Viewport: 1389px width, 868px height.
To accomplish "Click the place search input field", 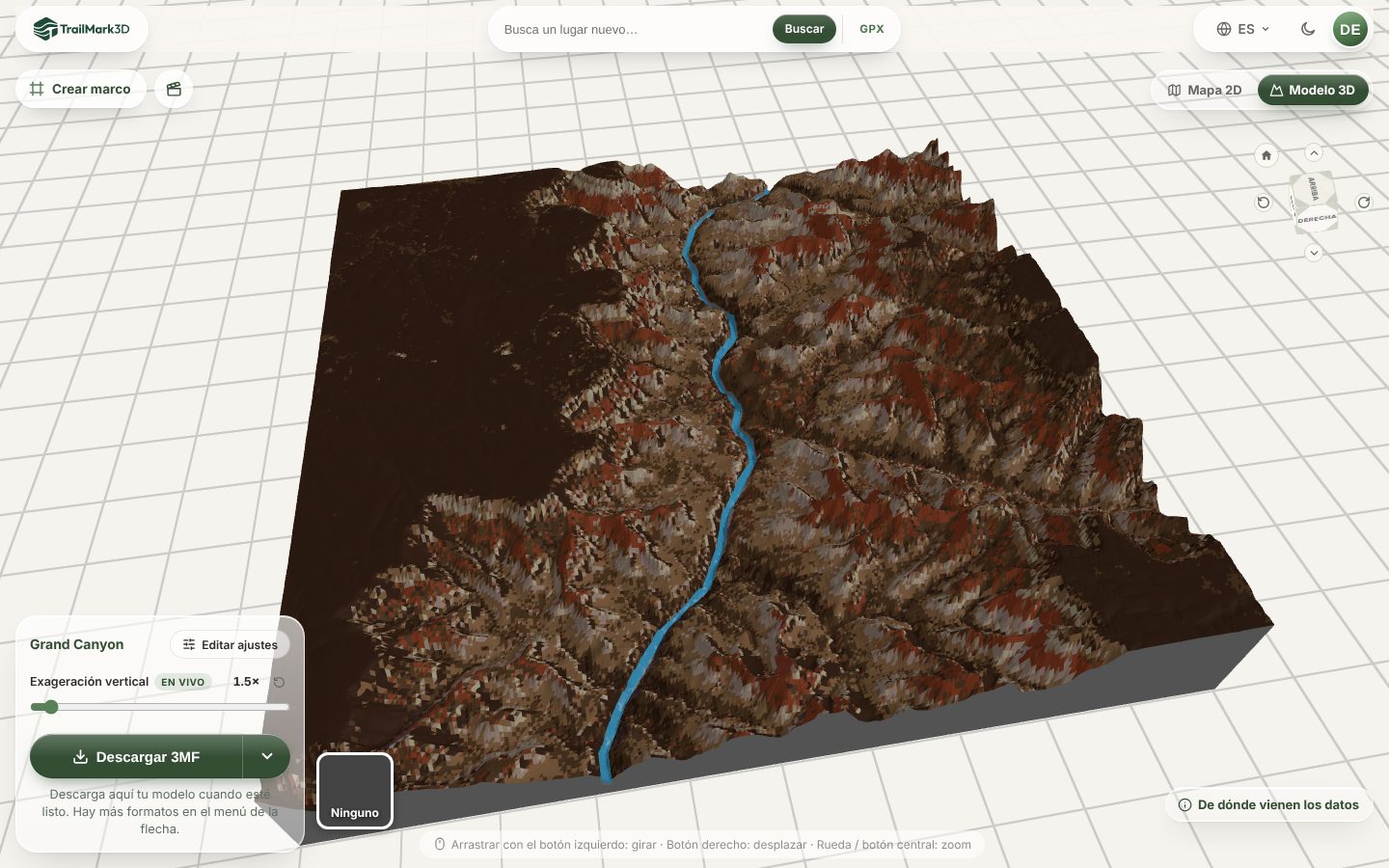I will pyautogui.click(x=632, y=29).
